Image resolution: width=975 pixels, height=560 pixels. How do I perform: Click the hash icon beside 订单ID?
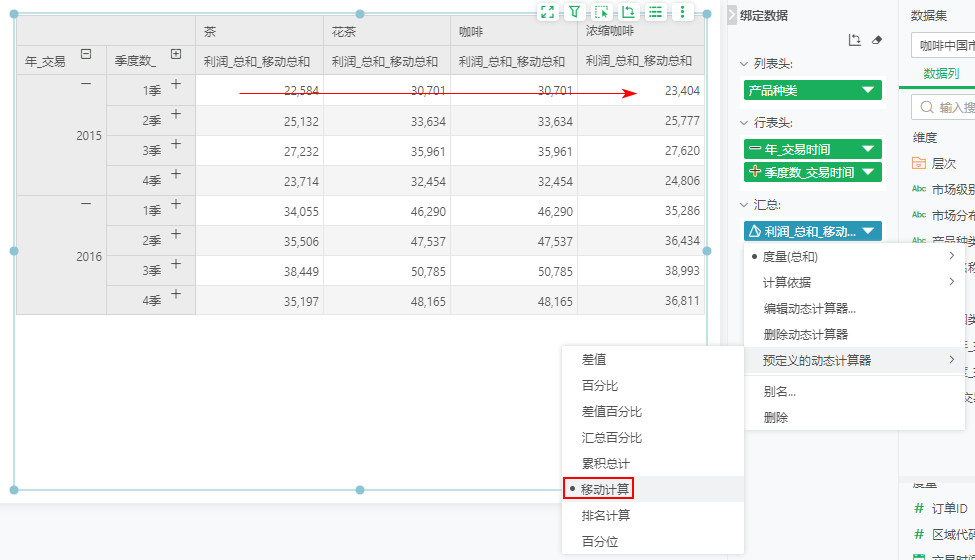919,508
